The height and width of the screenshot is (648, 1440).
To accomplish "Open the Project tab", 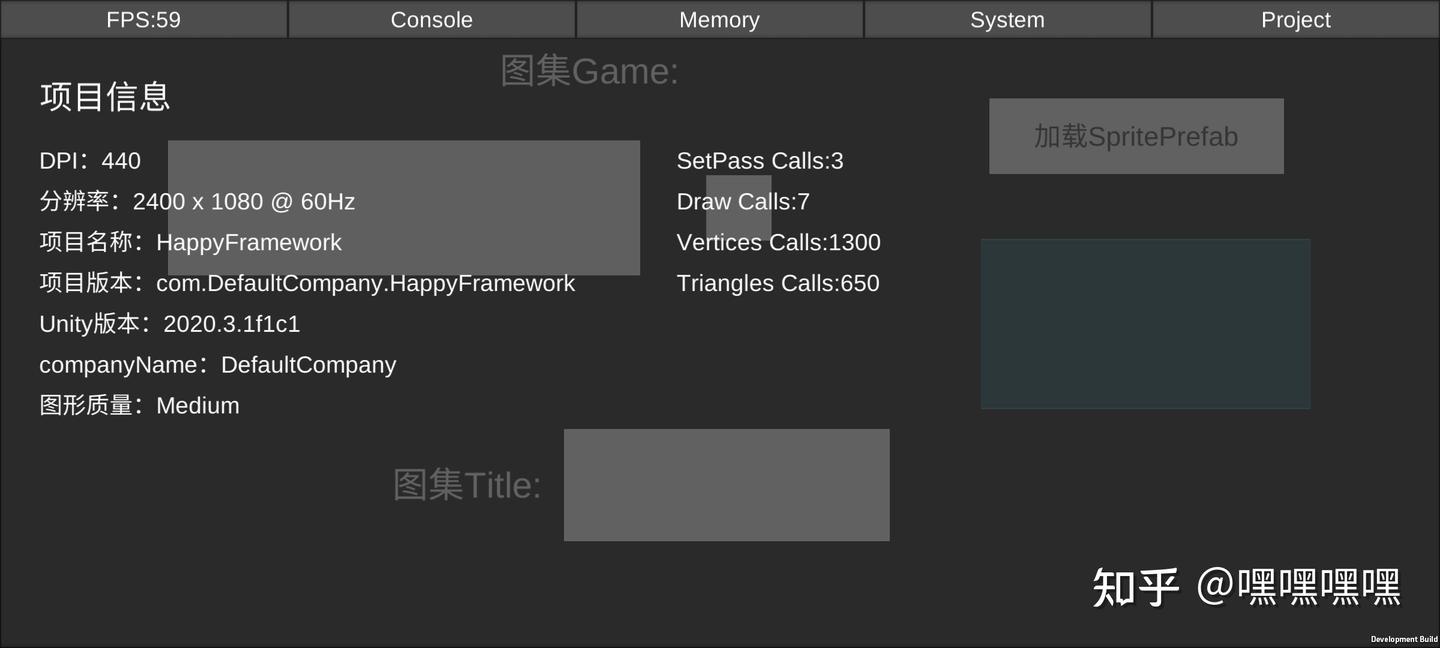I will (x=1295, y=19).
